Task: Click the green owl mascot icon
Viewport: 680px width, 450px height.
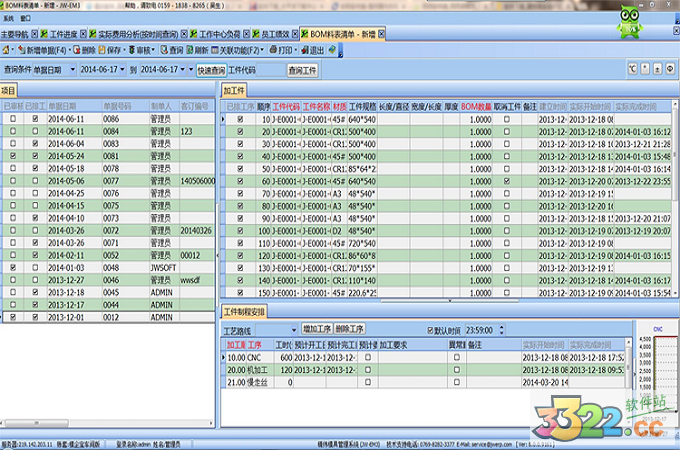Action: [630, 21]
